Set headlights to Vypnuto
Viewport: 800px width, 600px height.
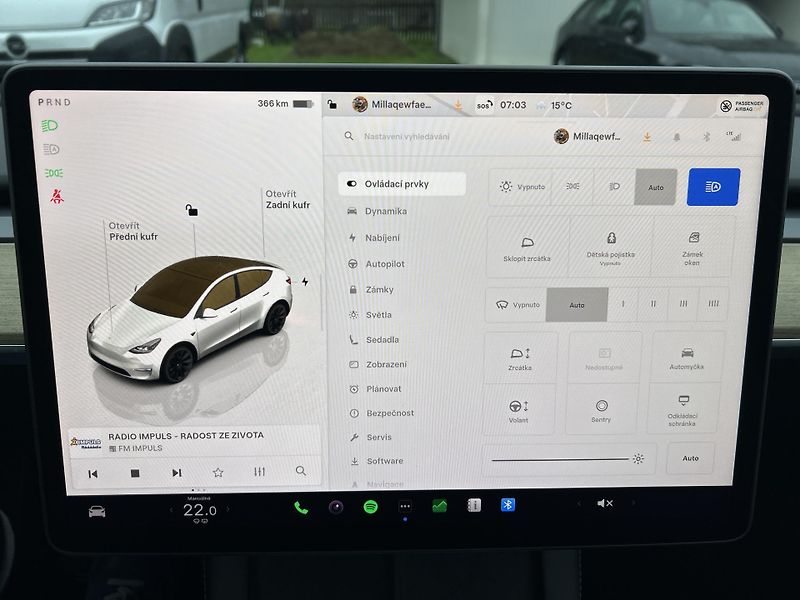pos(521,187)
